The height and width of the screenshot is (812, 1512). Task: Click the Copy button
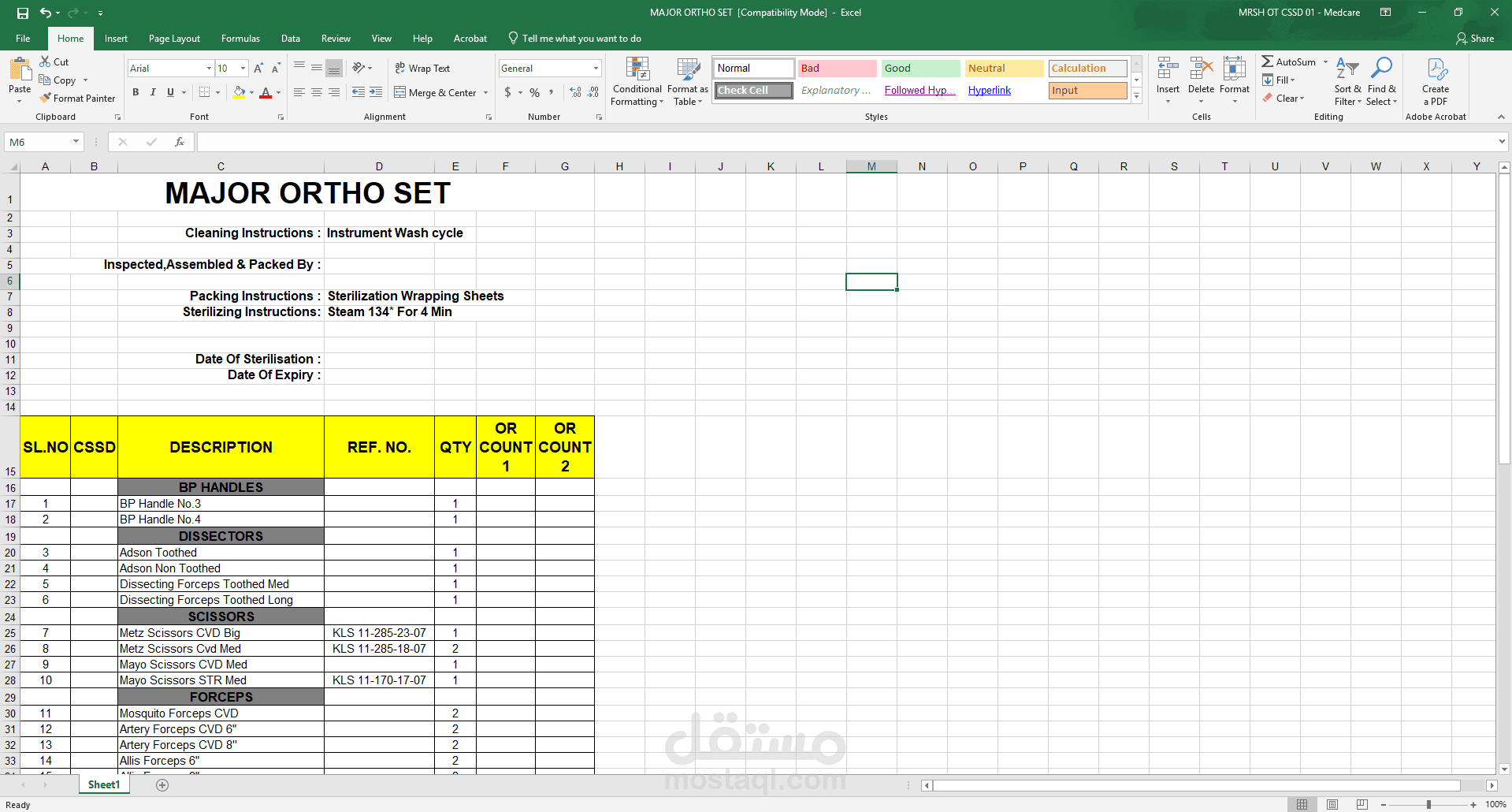point(58,80)
